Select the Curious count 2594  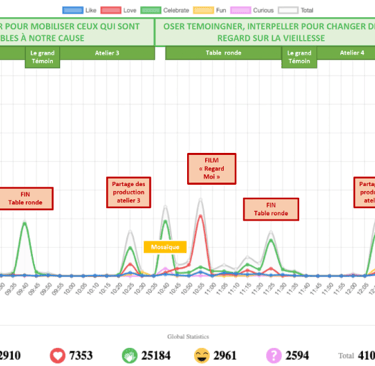297,356
